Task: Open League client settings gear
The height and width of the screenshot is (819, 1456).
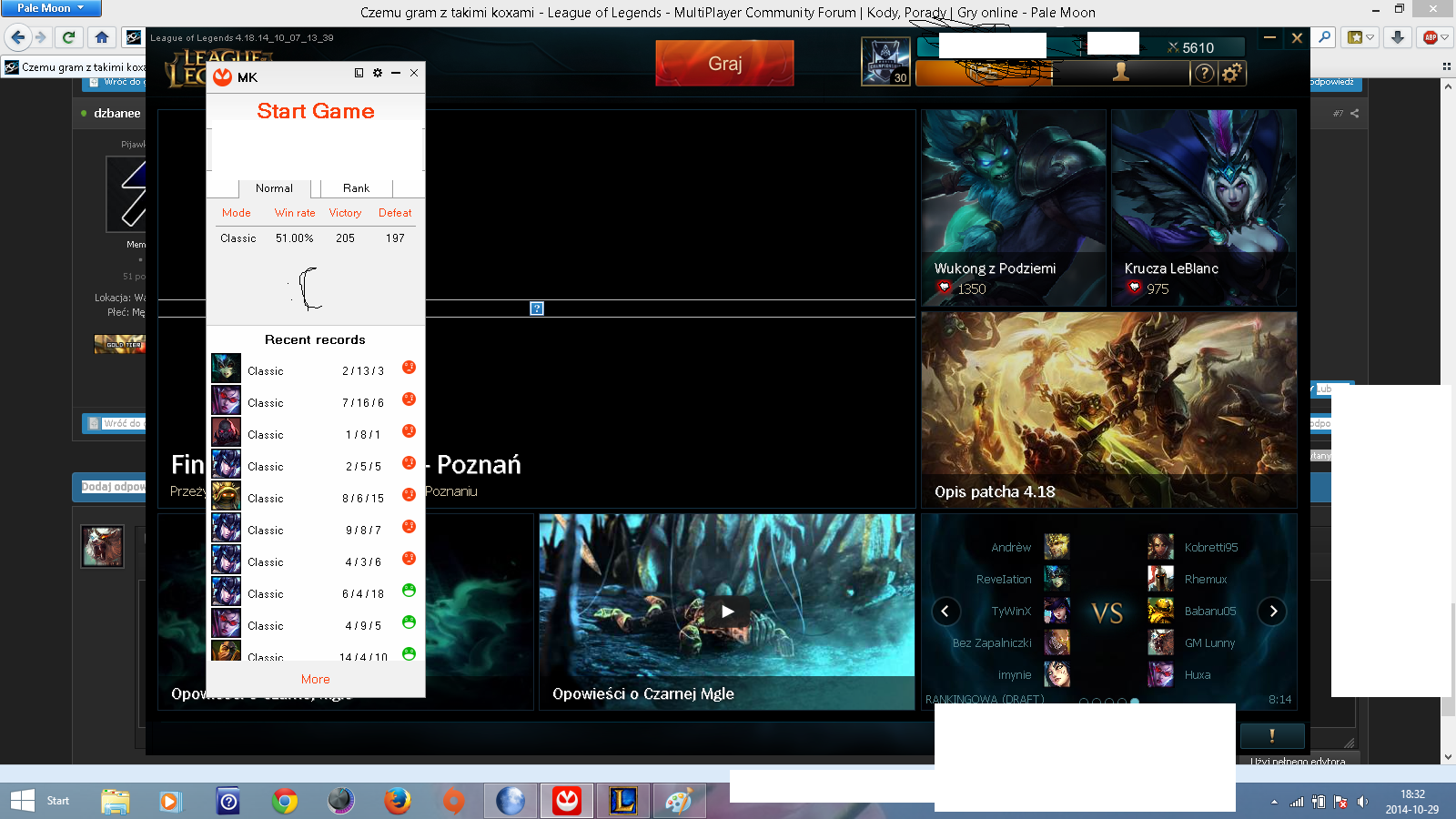Action: tap(1232, 74)
